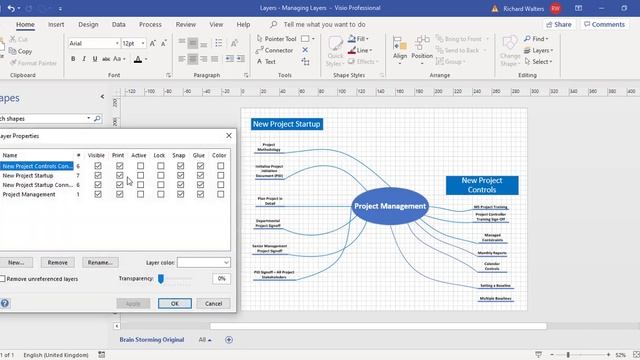Open the 12pt font size dropdown
The image size is (640, 360).
coord(143,43)
